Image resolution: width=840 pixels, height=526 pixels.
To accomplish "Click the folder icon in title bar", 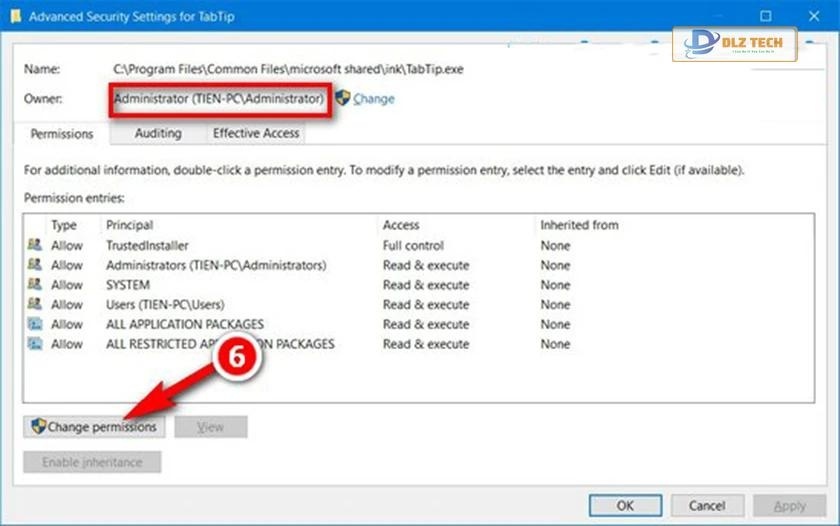I will 14,16.
